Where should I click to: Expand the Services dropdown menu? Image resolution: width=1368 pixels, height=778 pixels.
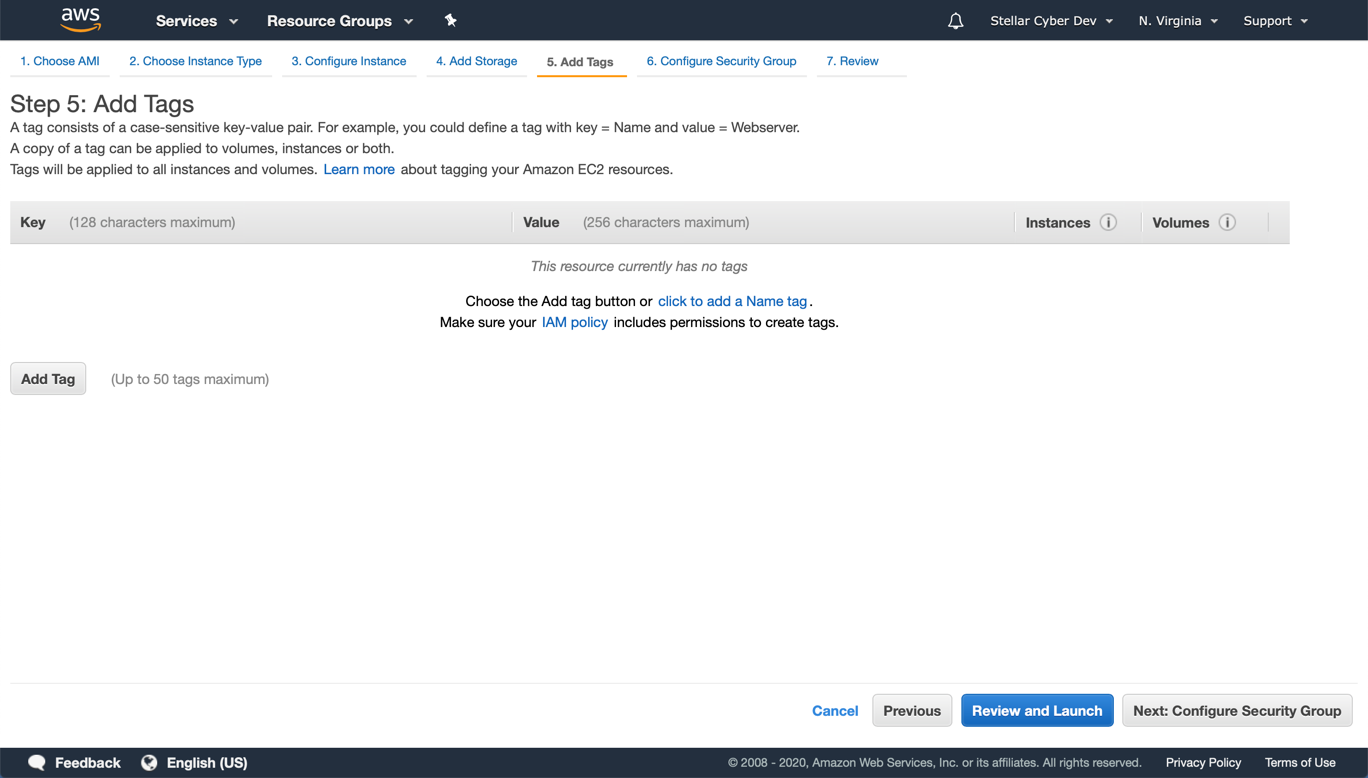pos(196,21)
